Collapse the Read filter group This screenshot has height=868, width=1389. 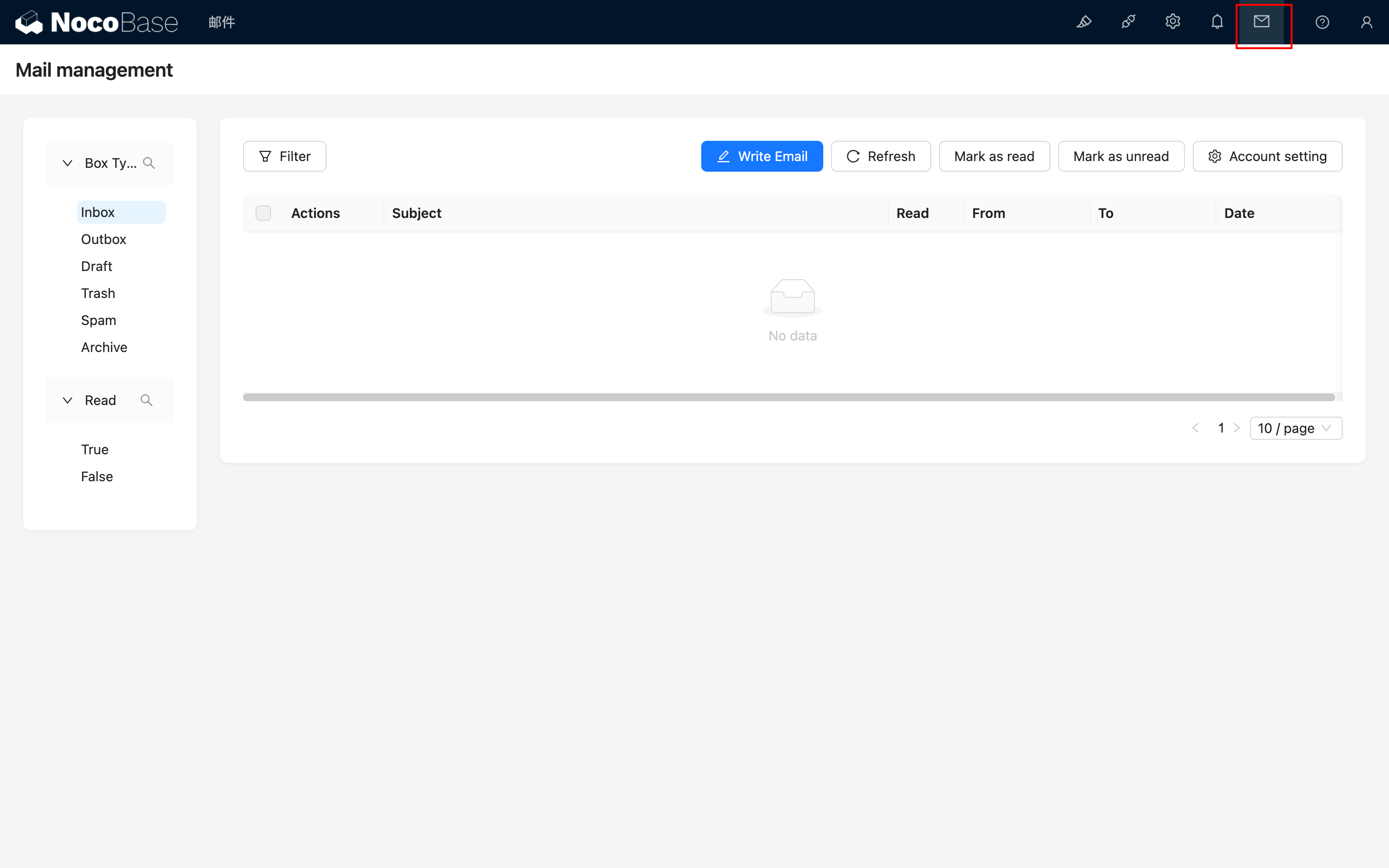(67, 400)
